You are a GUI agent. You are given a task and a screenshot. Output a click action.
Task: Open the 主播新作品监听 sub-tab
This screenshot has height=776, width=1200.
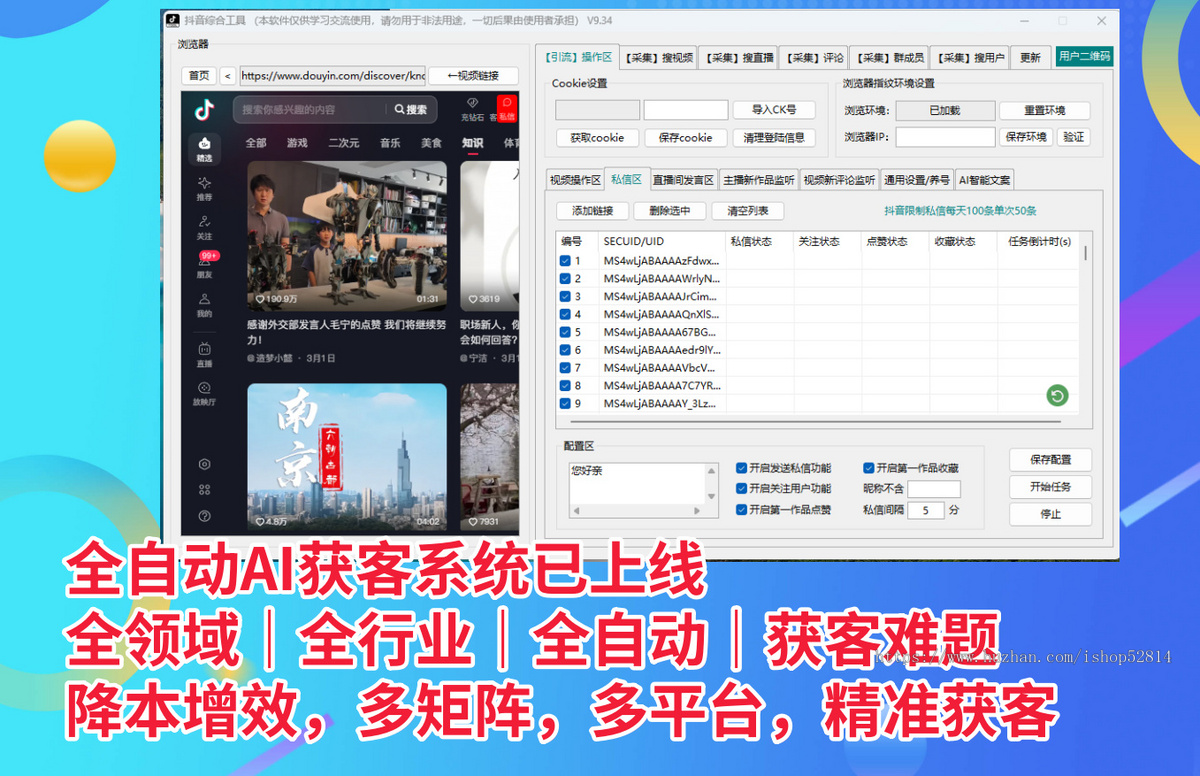[759, 180]
